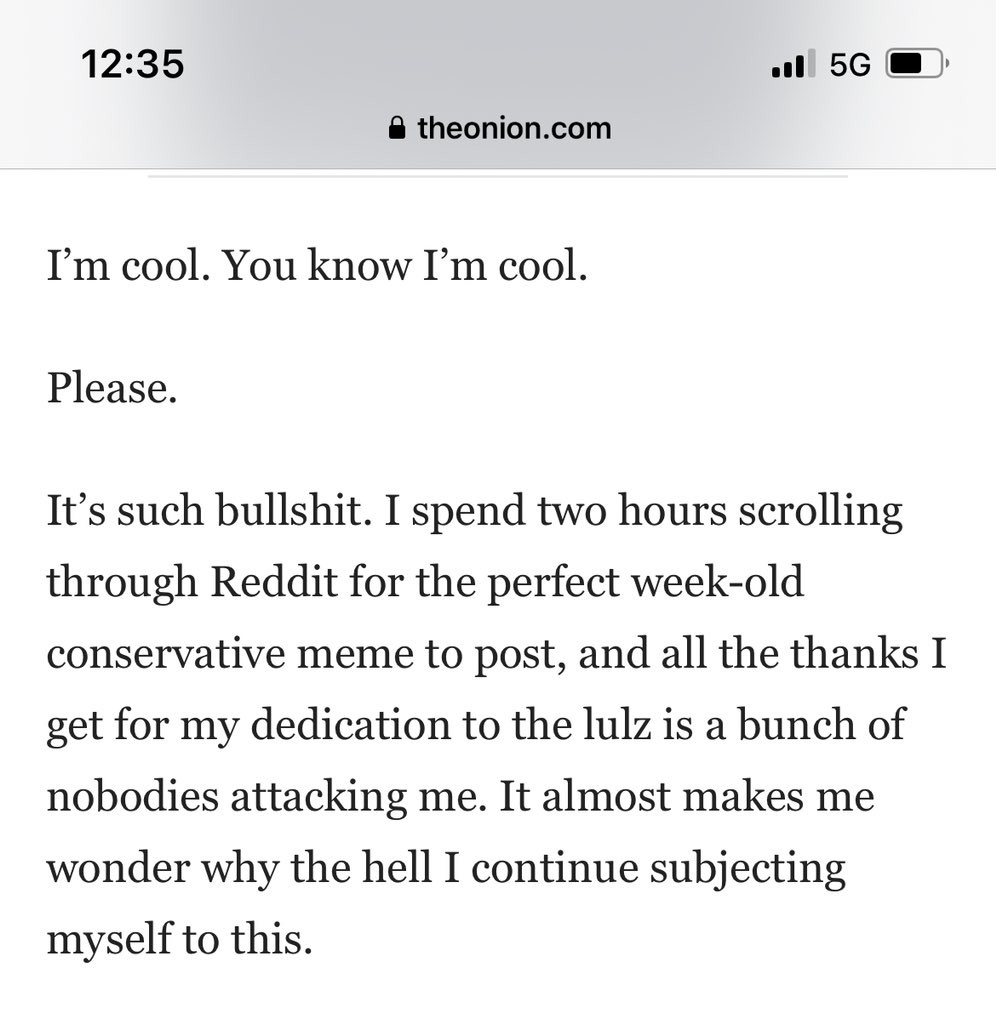Tap the cellular signal bars icon
The height and width of the screenshot is (1024, 996).
tap(794, 63)
